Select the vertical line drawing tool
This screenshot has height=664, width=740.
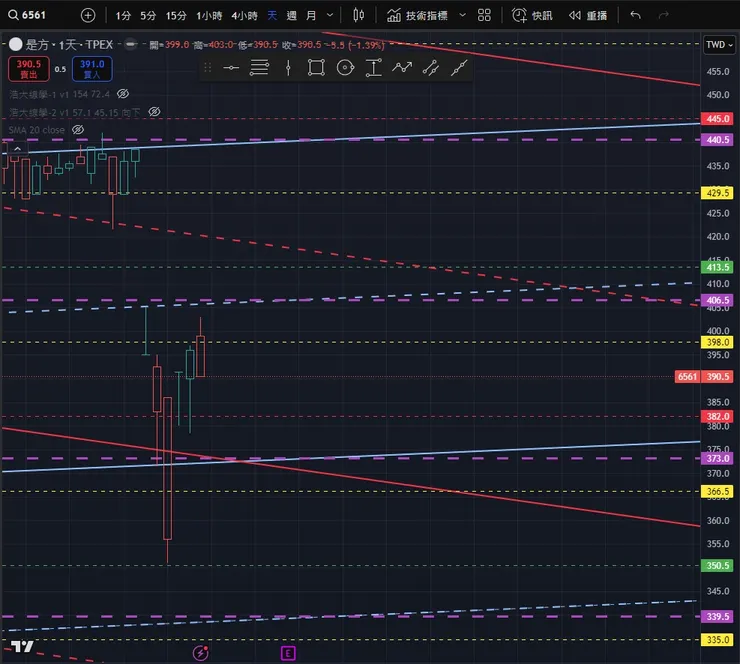tap(288, 68)
